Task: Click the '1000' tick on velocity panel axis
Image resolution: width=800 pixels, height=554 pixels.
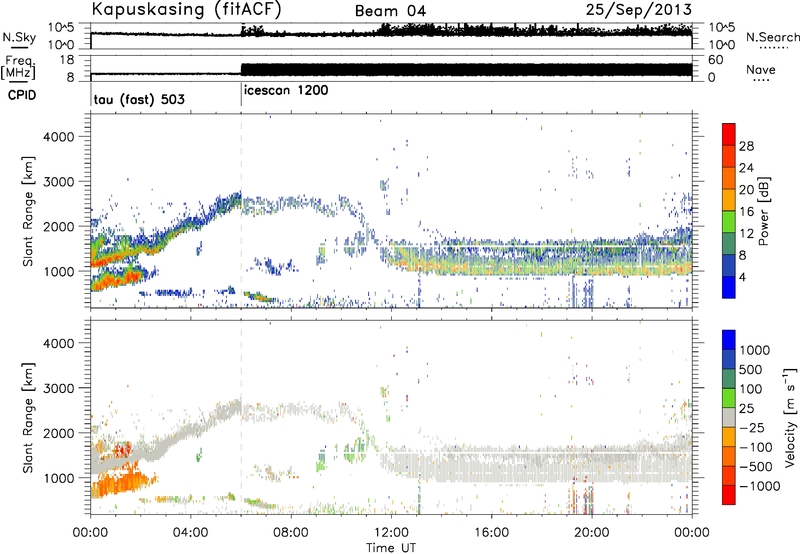Action: click(x=58, y=478)
